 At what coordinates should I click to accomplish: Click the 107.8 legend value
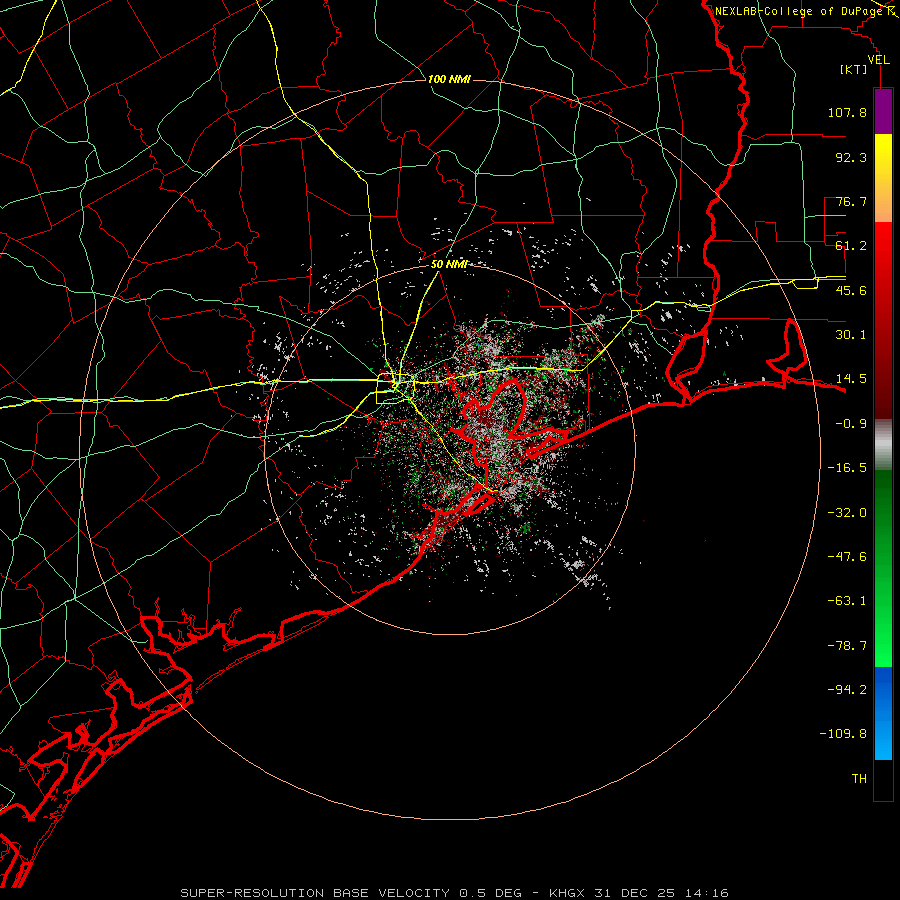(x=847, y=112)
